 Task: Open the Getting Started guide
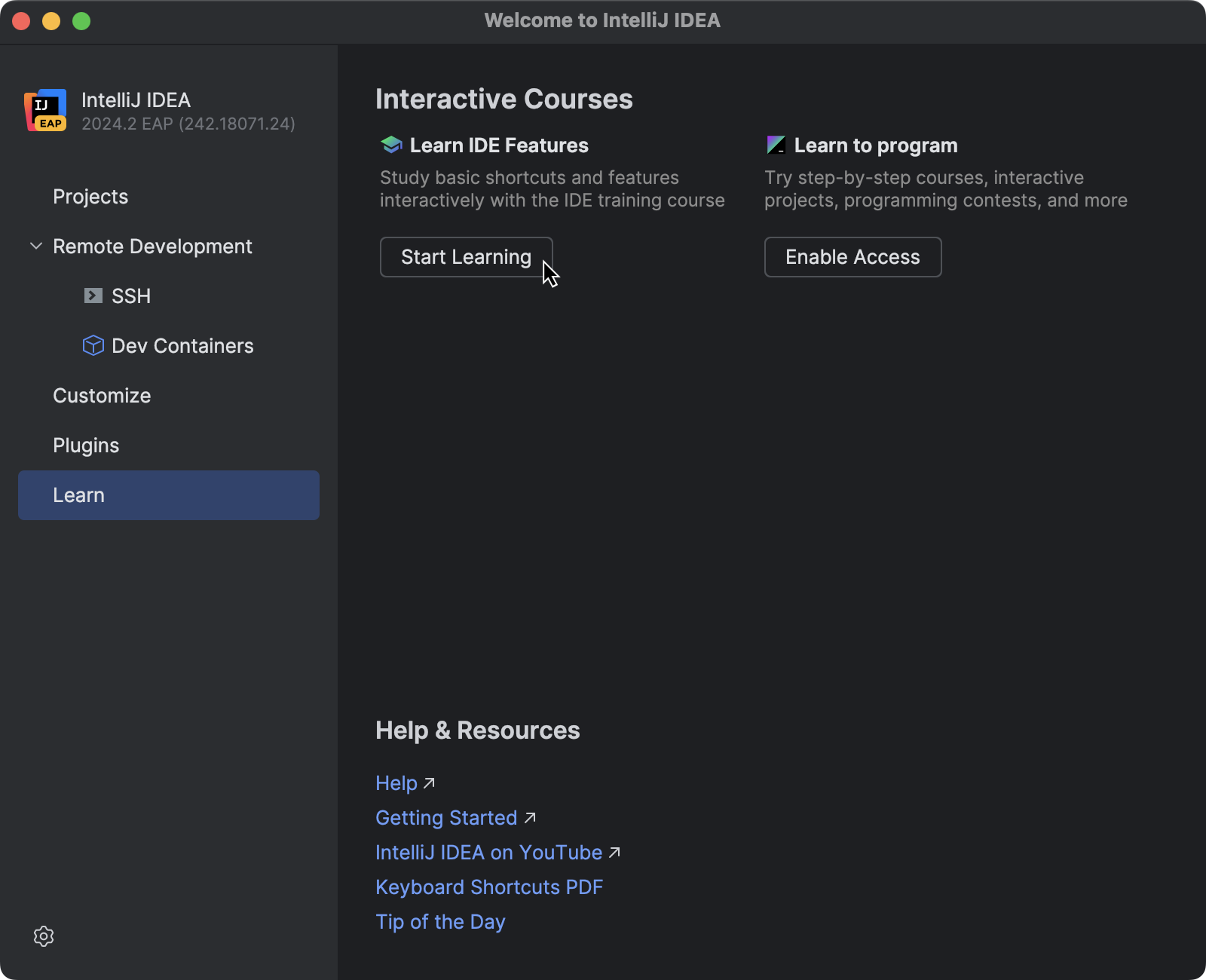point(446,817)
